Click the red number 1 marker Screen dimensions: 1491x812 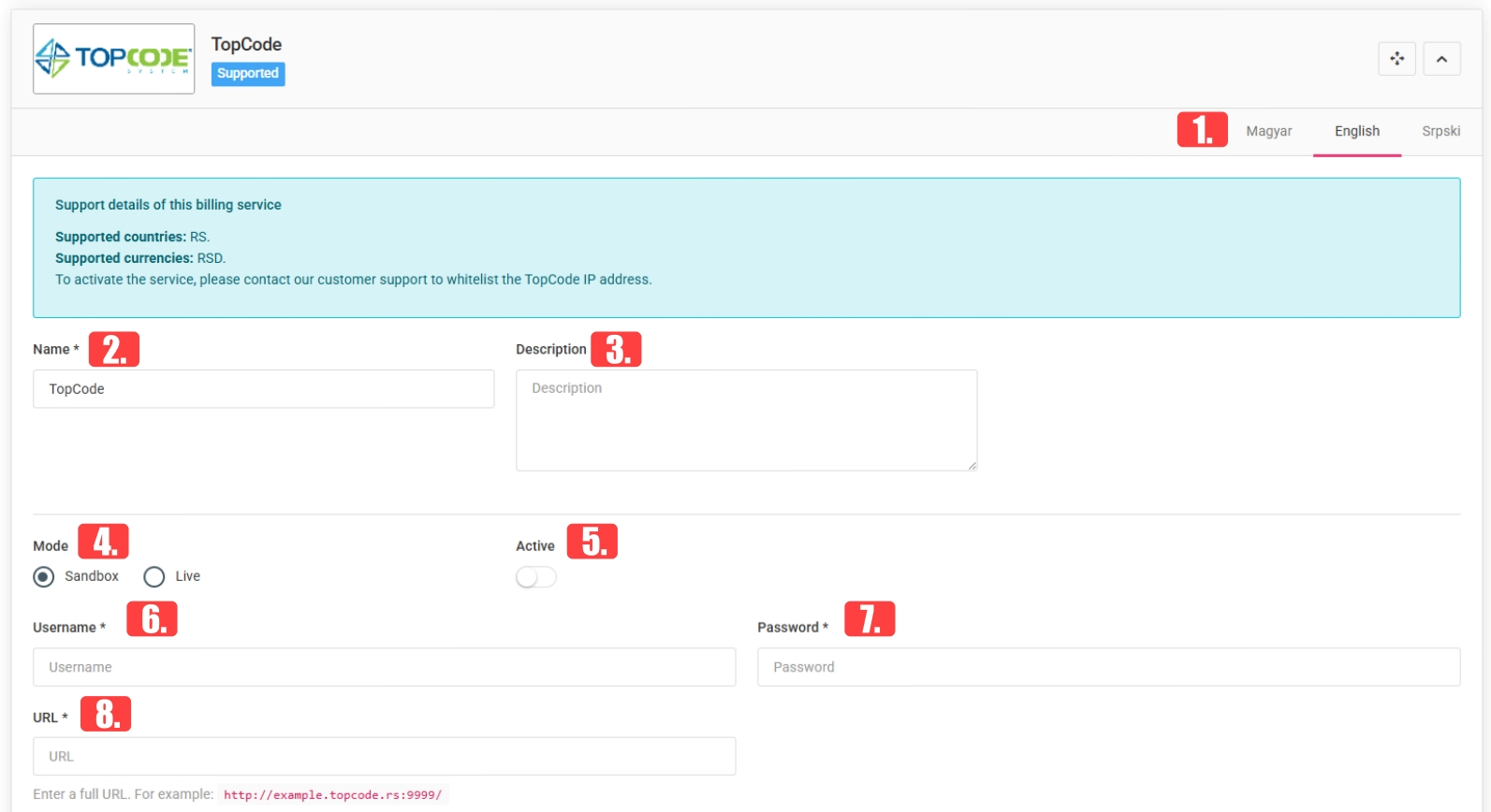pyautogui.click(x=1202, y=130)
